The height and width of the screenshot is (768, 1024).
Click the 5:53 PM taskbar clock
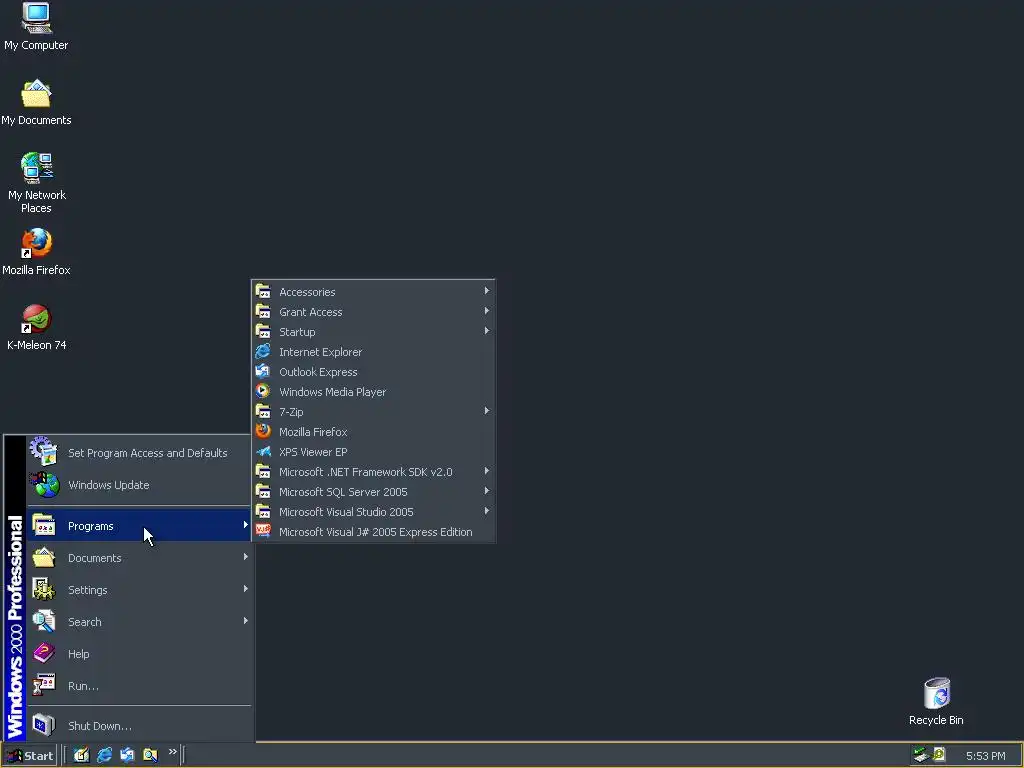click(985, 756)
